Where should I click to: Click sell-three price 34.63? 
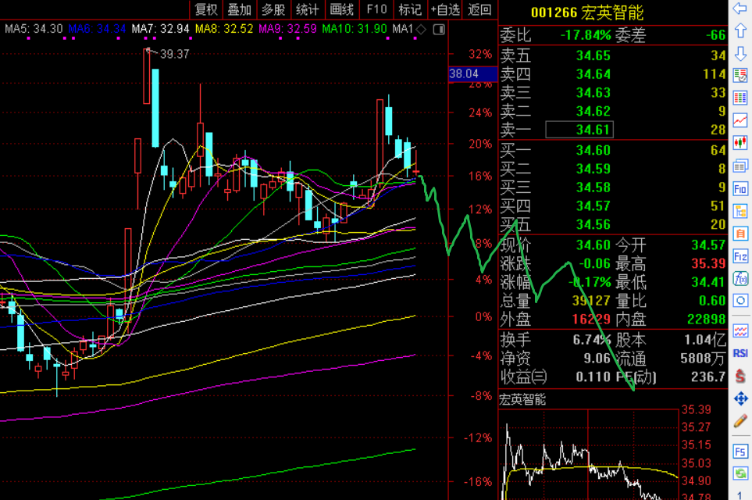[x=593, y=93]
